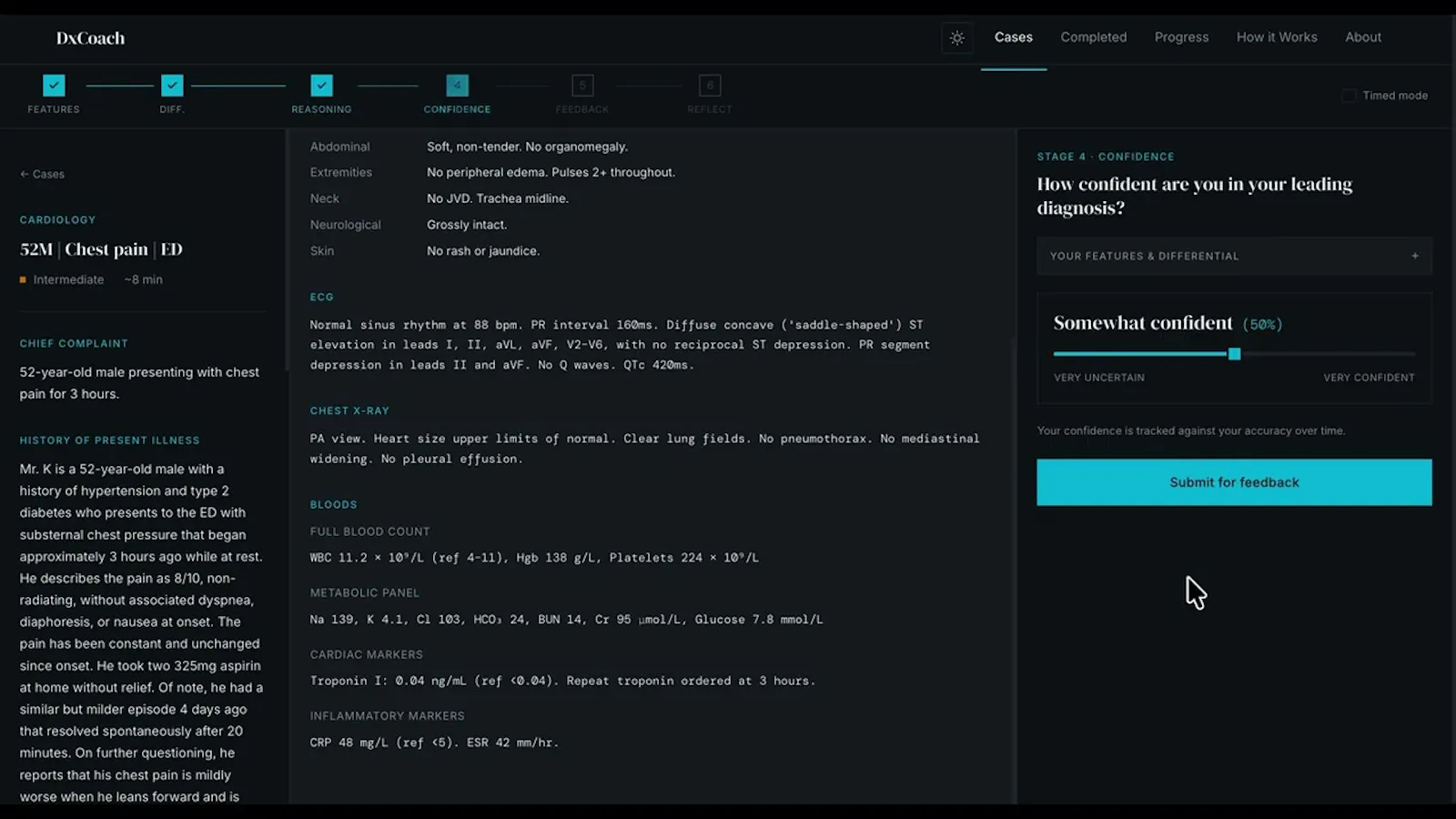The image size is (1456, 819).
Task: Open the About page
Action: tap(1363, 37)
